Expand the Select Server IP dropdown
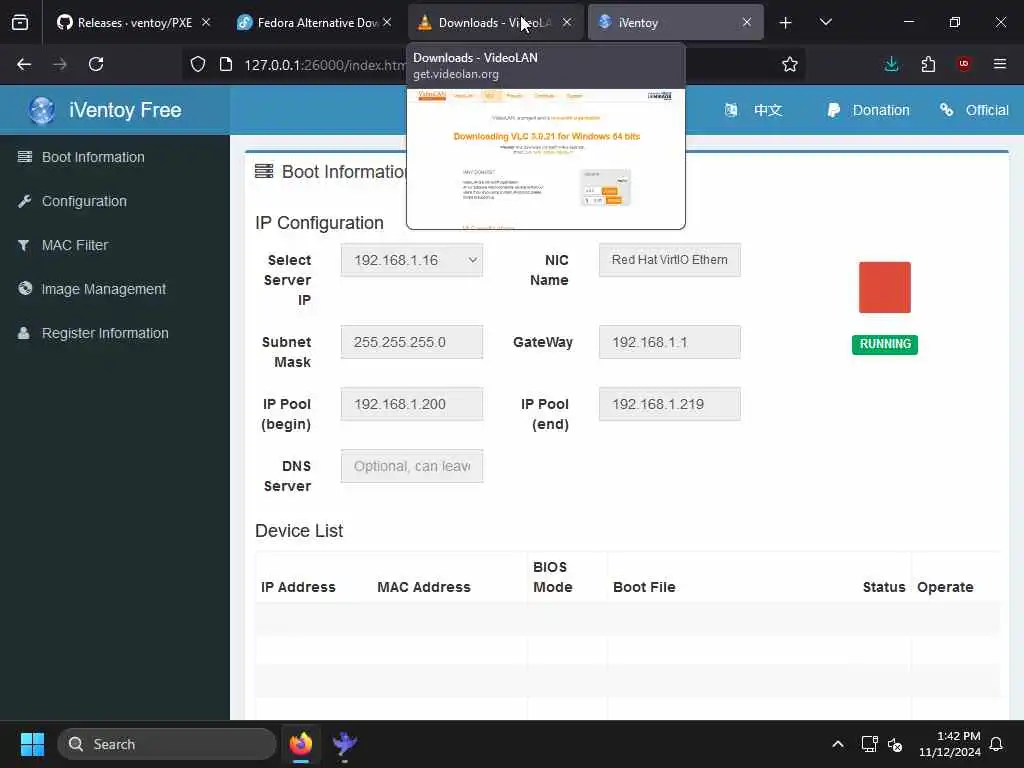 point(411,260)
